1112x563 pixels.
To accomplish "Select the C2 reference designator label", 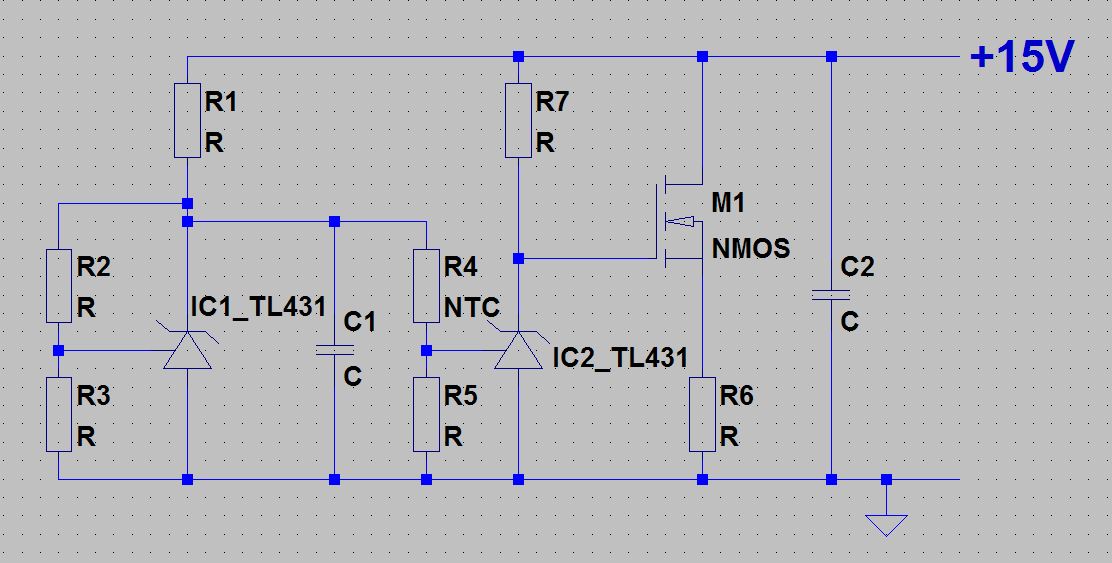I will pos(857,267).
